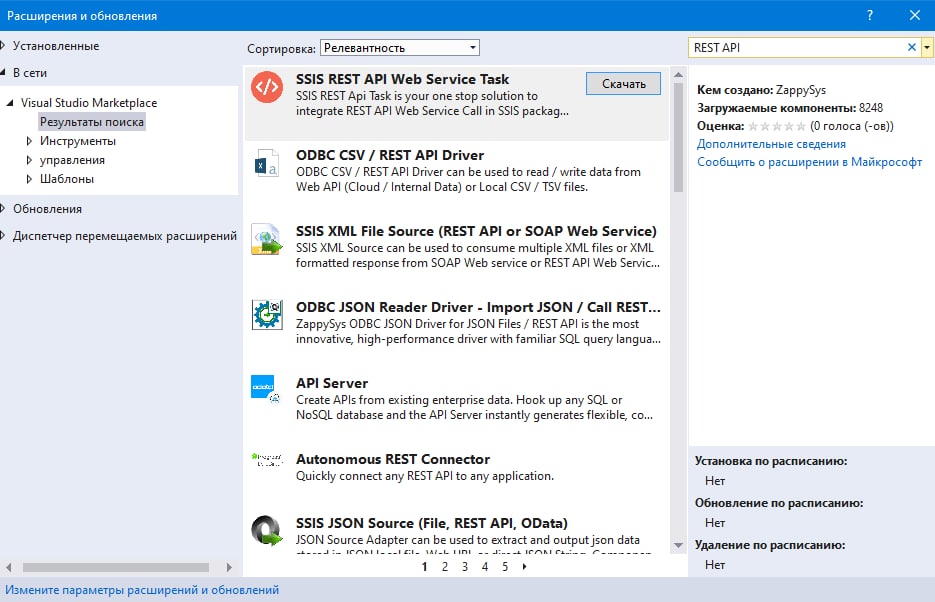Select the Инструменты category

[x=78, y=141]
